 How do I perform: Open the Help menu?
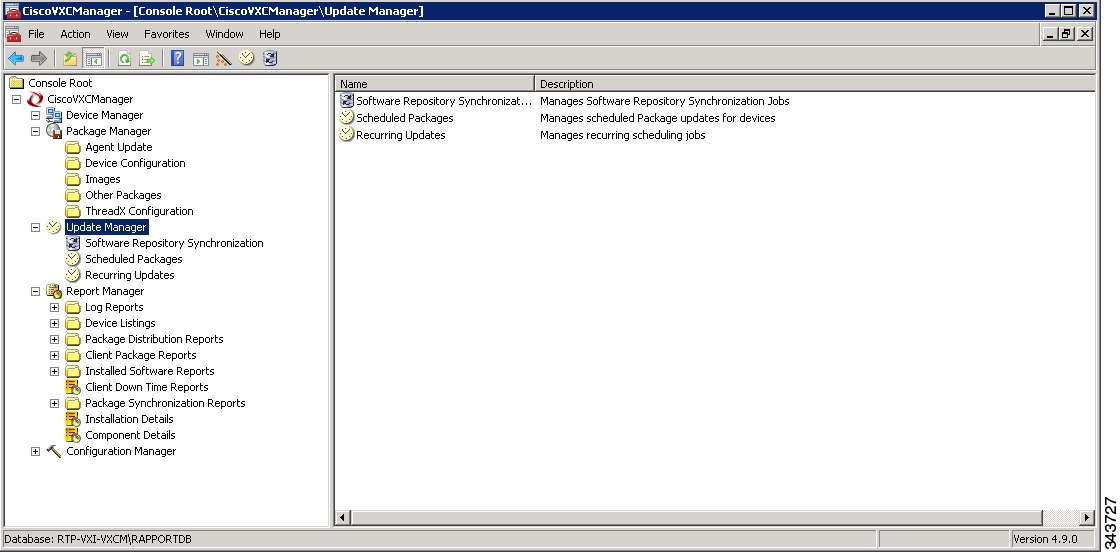pyautogui.click(x=269, y=34)
